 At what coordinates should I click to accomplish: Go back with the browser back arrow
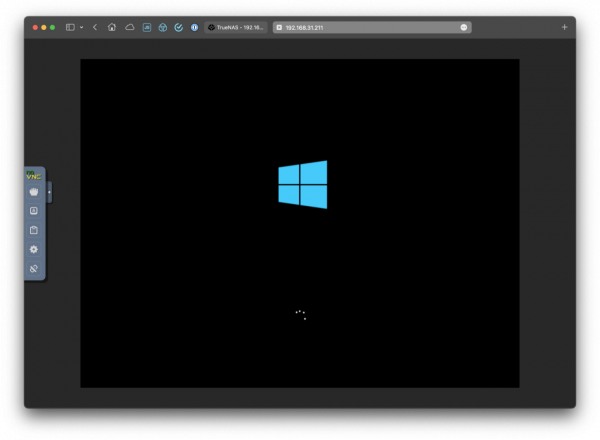pos(95,27)
